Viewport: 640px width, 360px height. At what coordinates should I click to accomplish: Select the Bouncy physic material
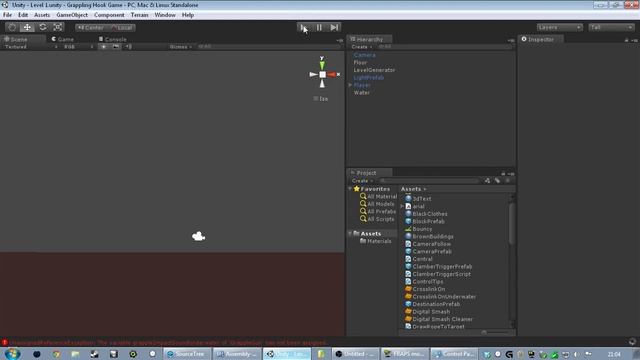click(418, 229)
